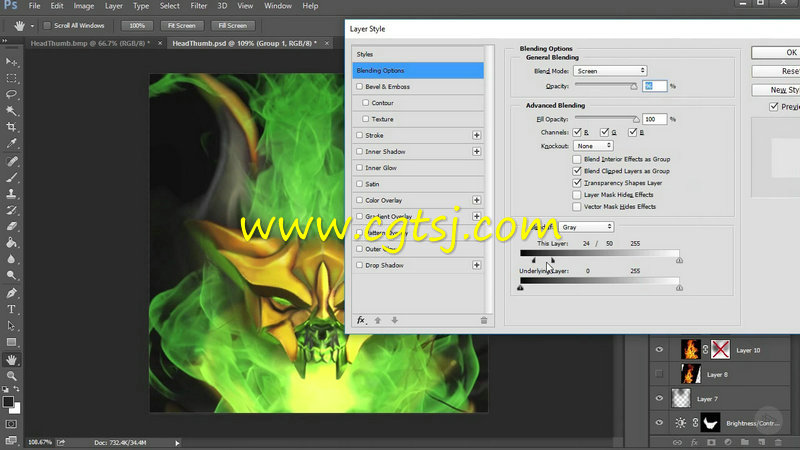Click the Fit Screen button
This screenshot has height=450, width=800.
point(182,26)
